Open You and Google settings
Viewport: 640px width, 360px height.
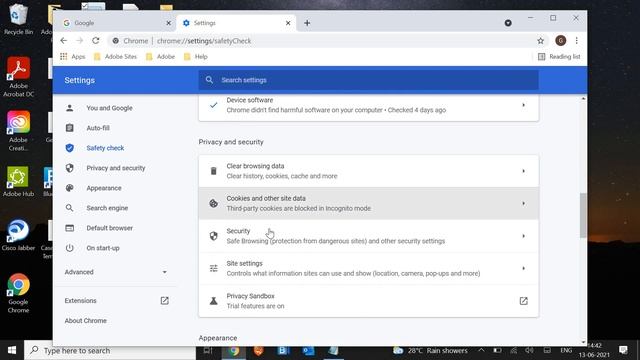click(109, 108)
